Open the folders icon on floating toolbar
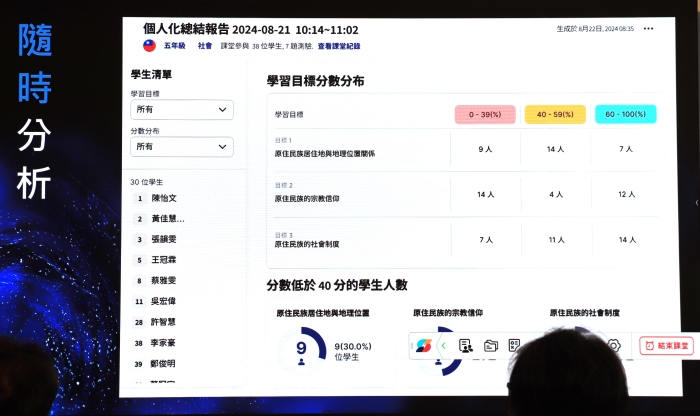Viewport: 700px width, 416px height. (x=491, y=345)
